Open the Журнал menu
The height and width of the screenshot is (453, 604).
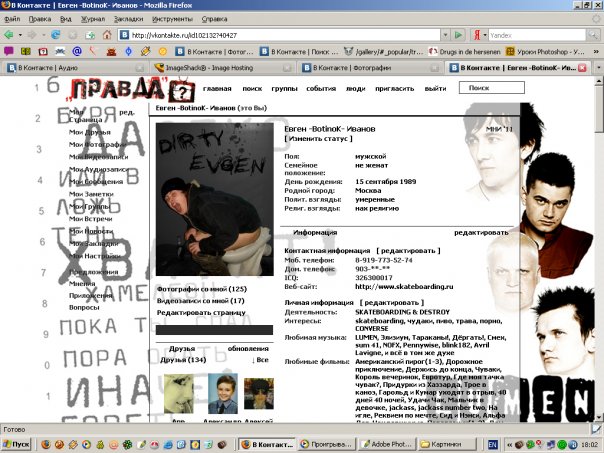click(x=93, y=19)
